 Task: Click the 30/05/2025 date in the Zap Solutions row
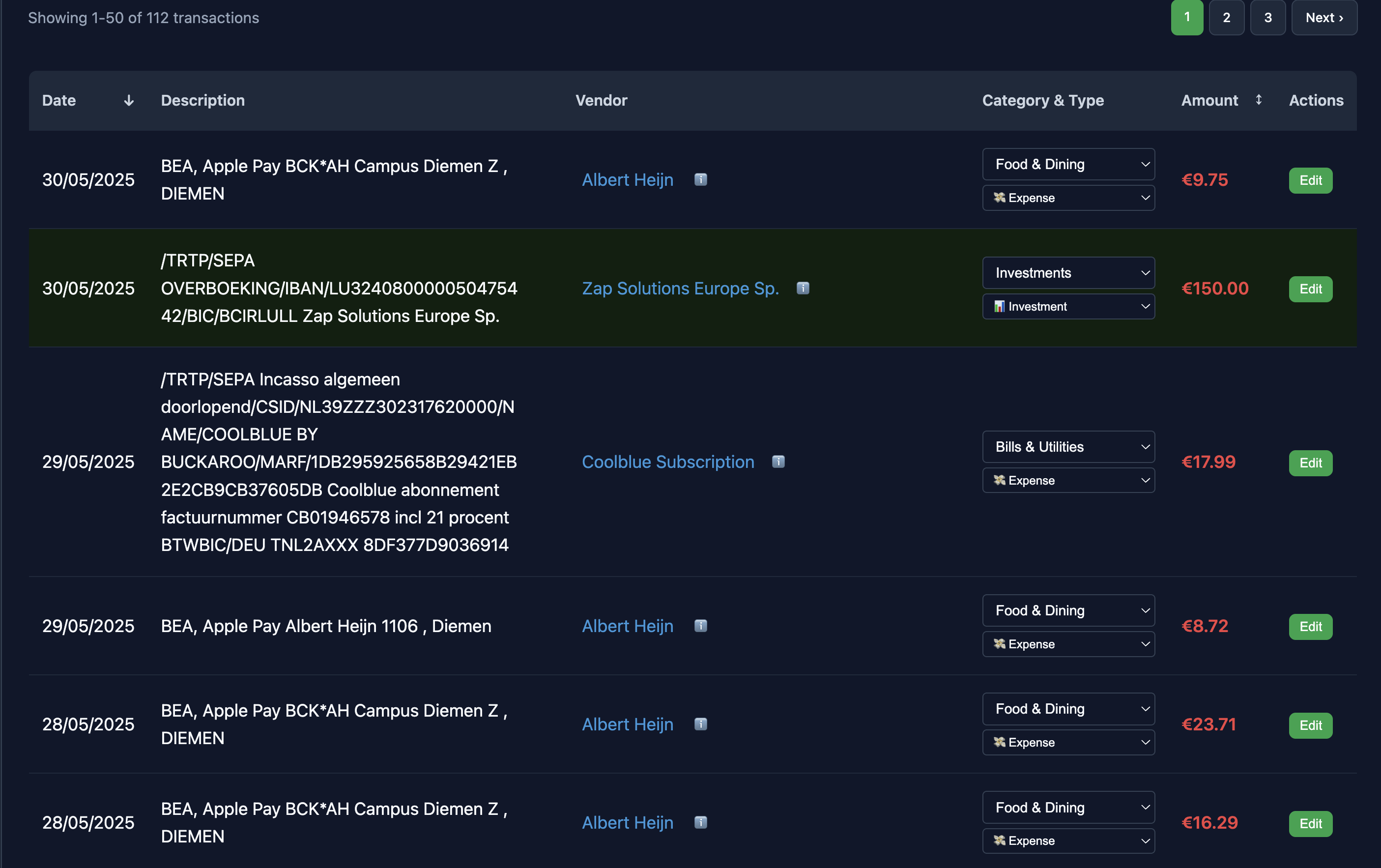point(88,288)
